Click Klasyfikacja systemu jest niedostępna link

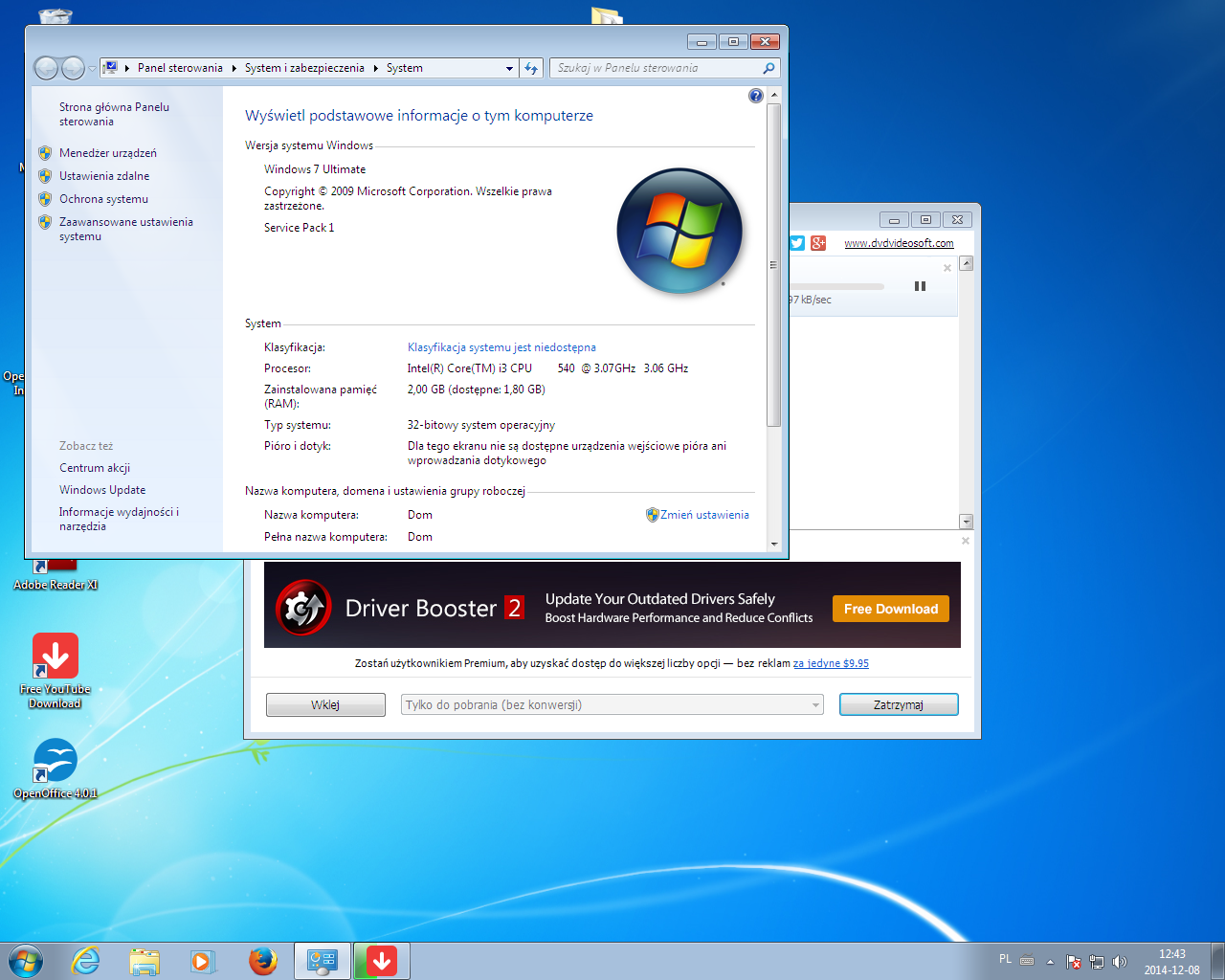coord(501,347)
